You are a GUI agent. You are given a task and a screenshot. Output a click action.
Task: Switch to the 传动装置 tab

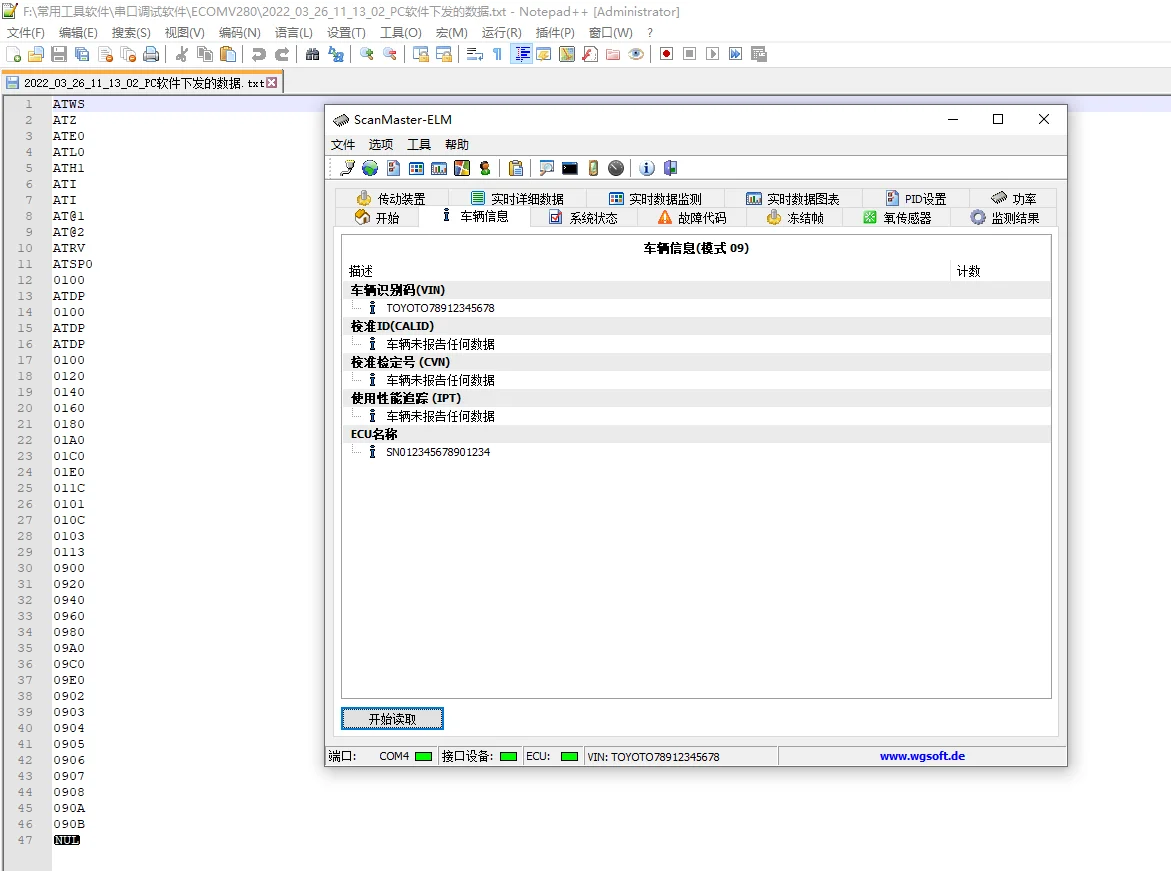click(x=391, y=199)
